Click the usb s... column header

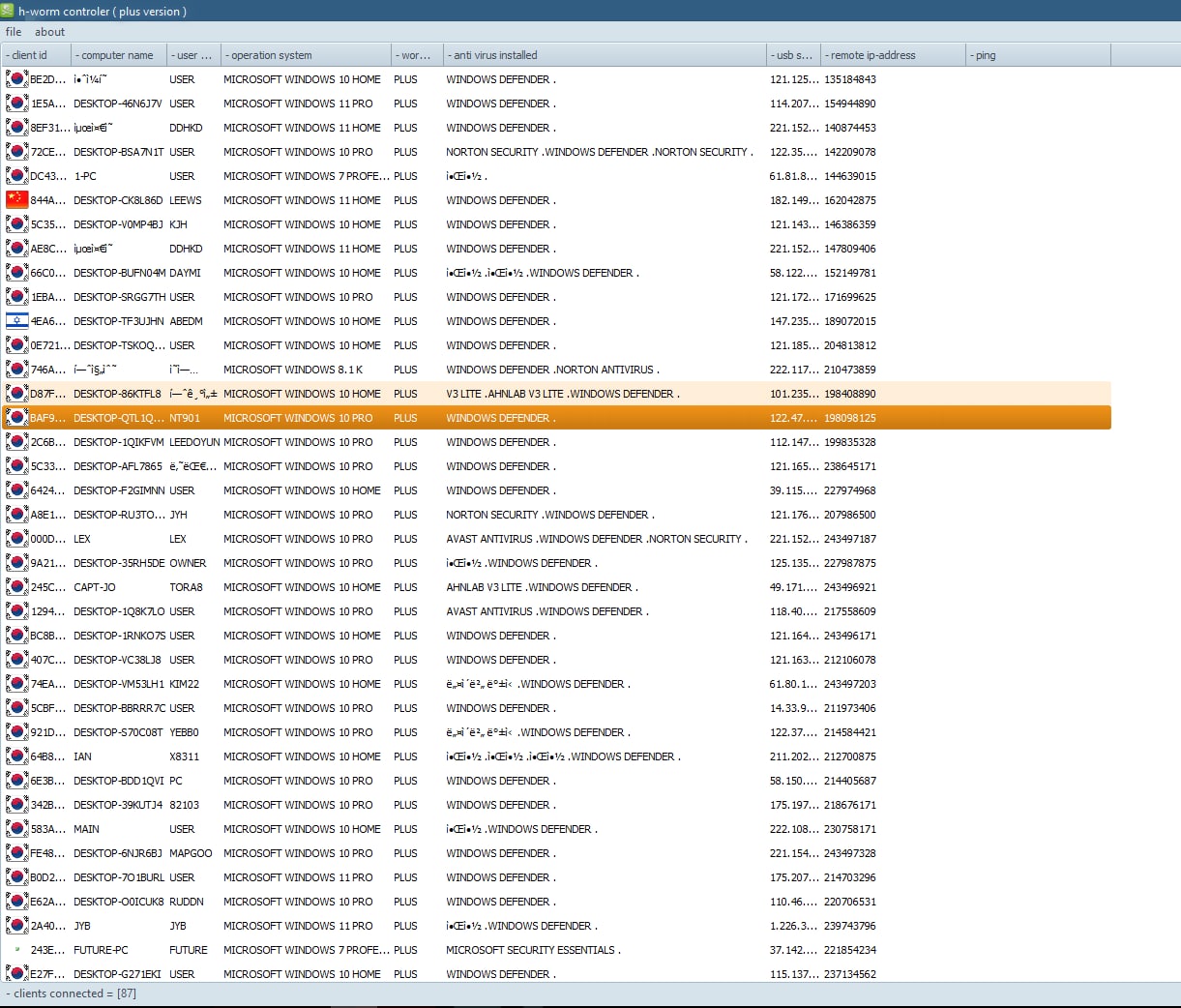(x=794, y=55)
